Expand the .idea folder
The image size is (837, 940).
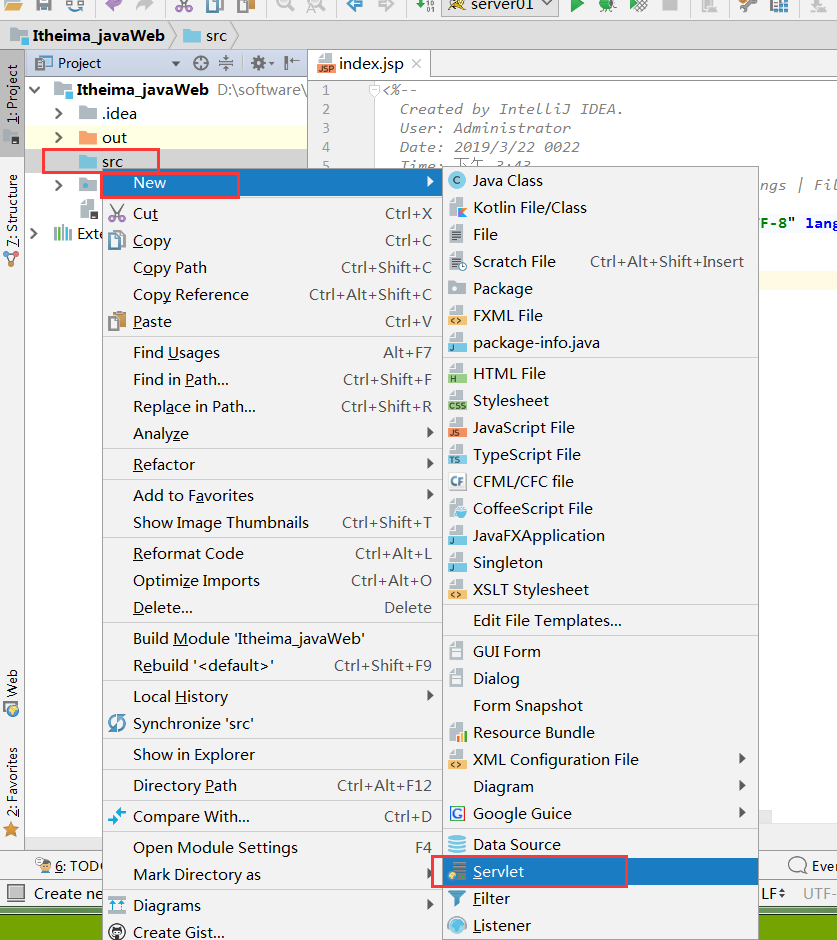pyautogui.click(x=59, y=113)
